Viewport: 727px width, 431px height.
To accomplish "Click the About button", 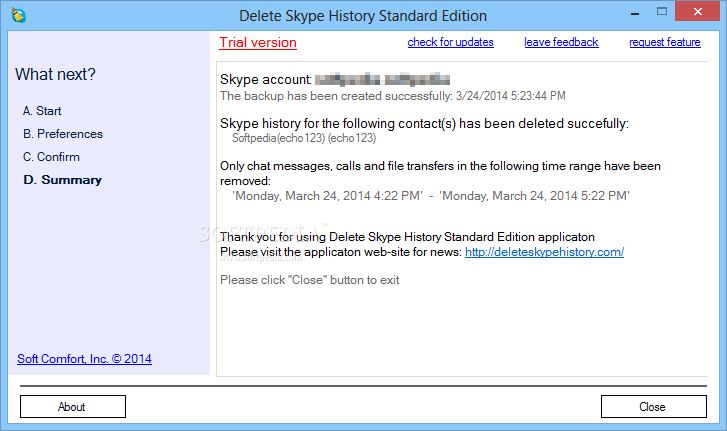I will (x=73, y=406).
